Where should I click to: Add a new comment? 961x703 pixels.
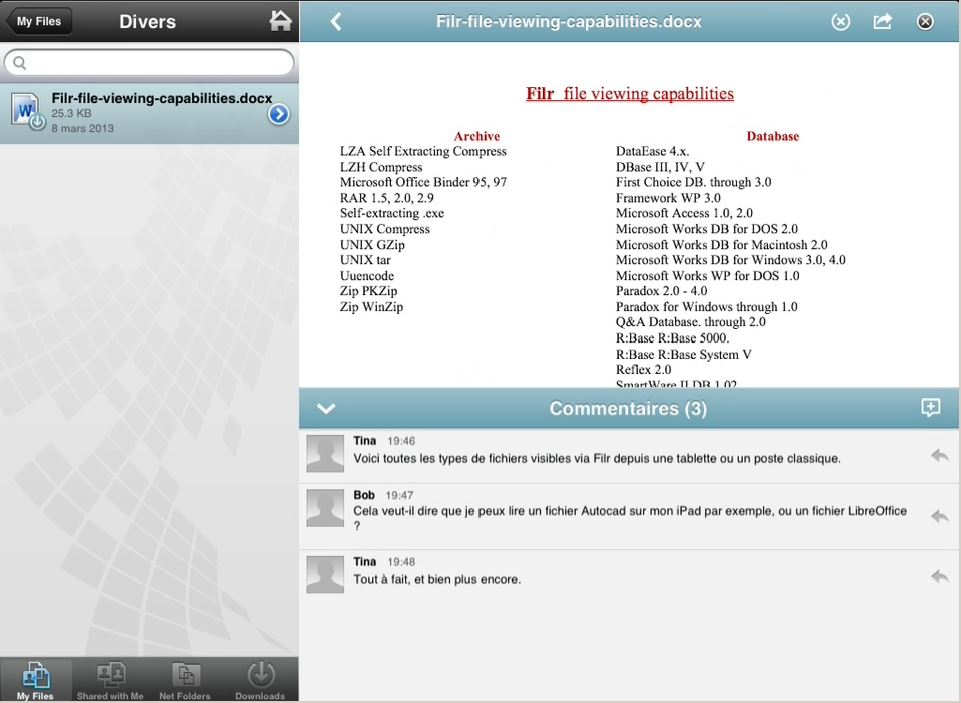(930, 408)
